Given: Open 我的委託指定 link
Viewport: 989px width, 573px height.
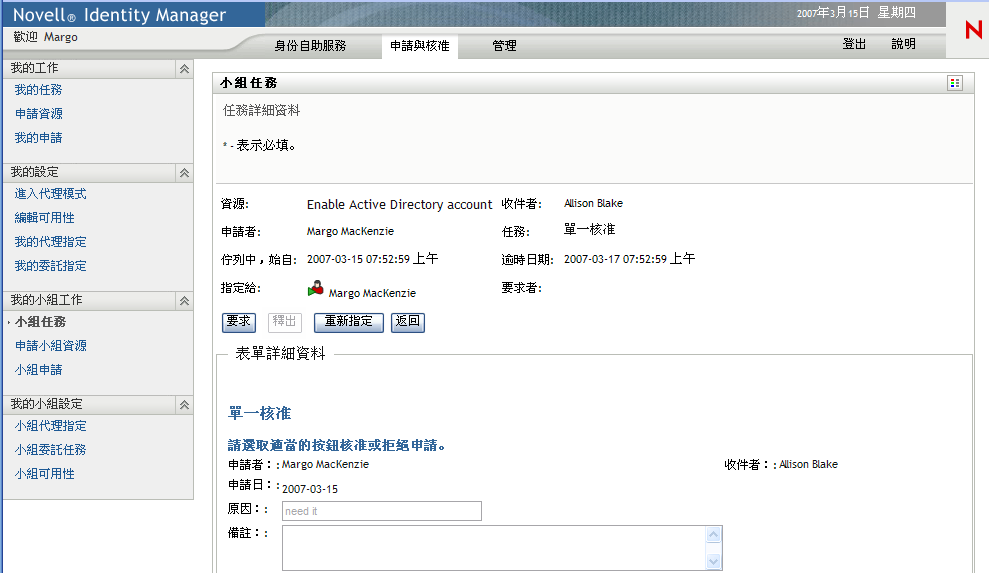Looking at the screenshot, I should 50,266.
